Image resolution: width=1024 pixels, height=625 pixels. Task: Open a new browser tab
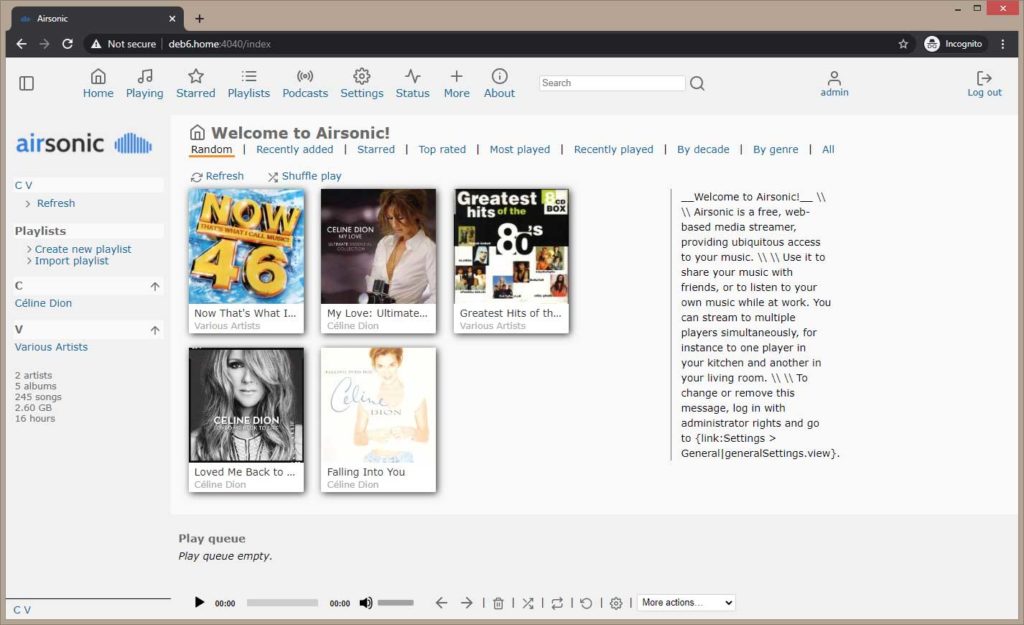tap(200, 18)
